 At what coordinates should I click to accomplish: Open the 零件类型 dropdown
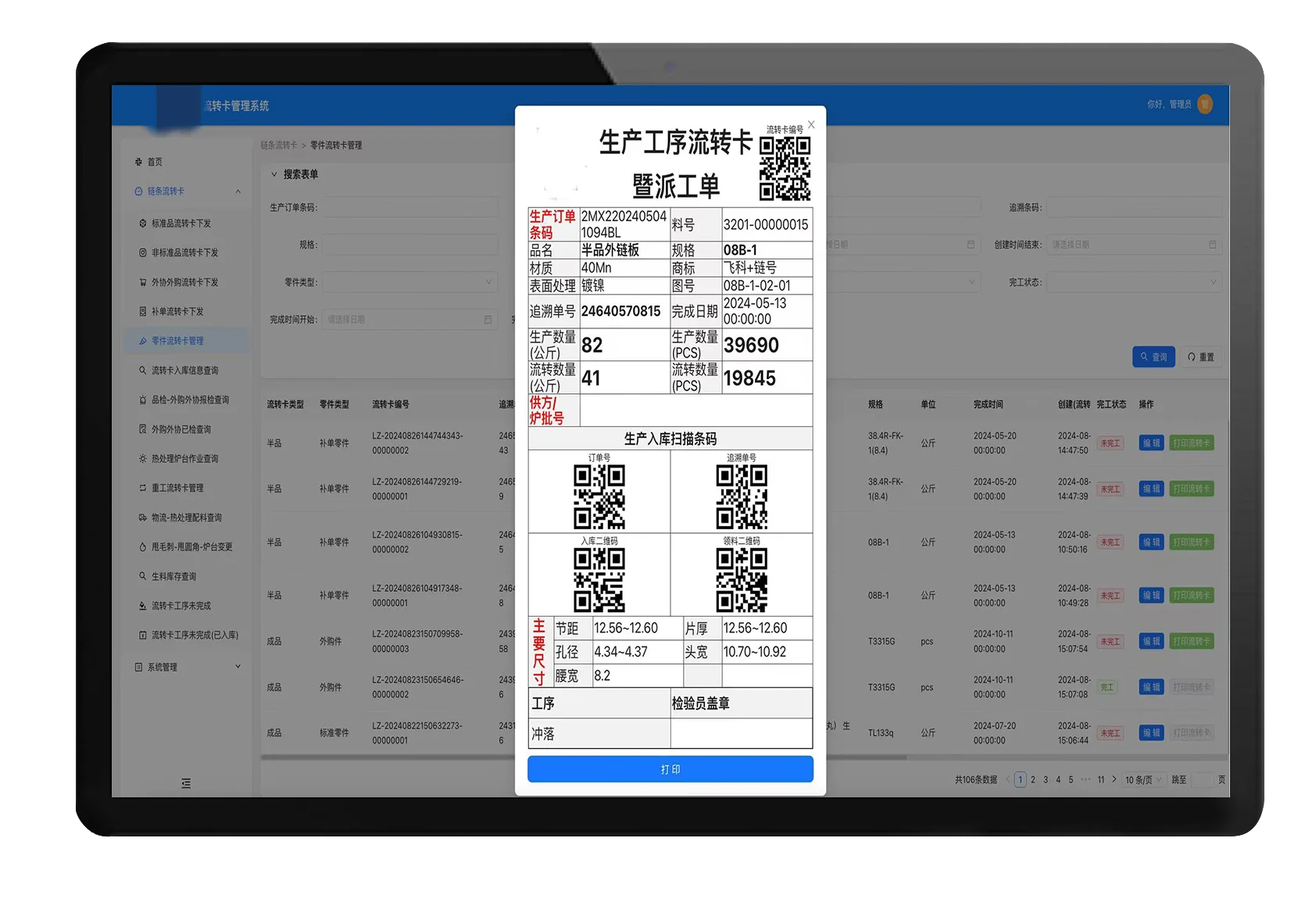click(x=411, y=282)
